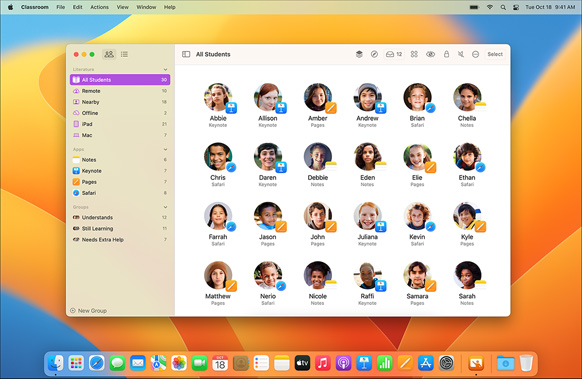
Task: Choose the Needs Extra Help group
Action: point(120,239)
